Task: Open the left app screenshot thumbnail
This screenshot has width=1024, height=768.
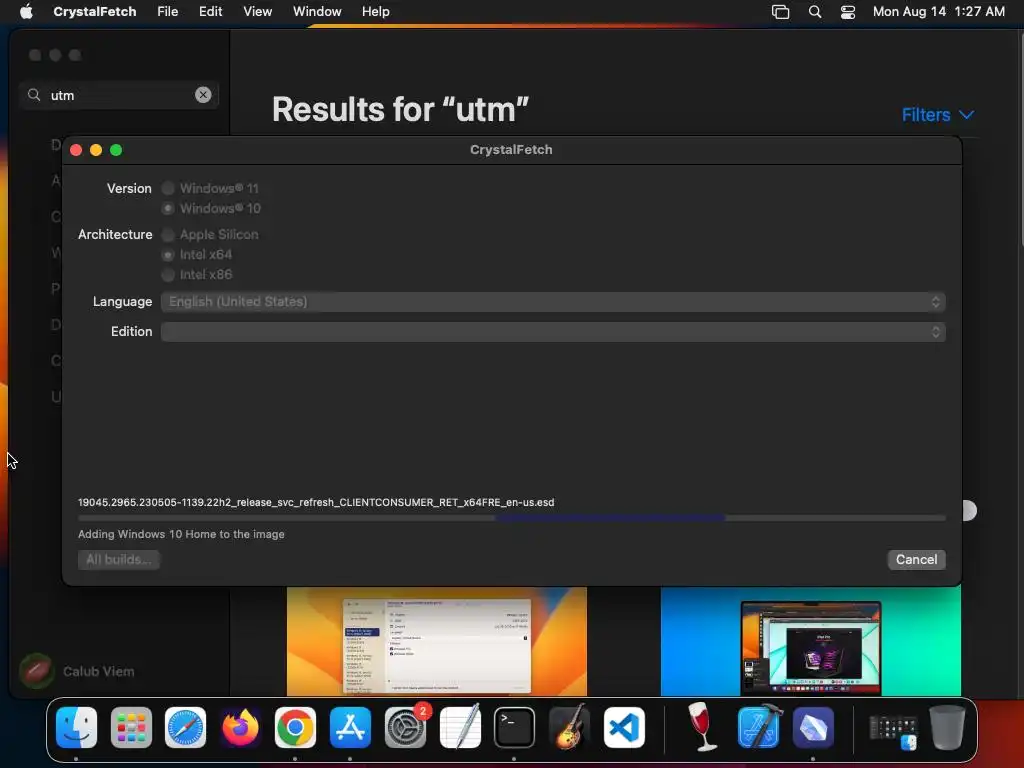Action: 437,641
